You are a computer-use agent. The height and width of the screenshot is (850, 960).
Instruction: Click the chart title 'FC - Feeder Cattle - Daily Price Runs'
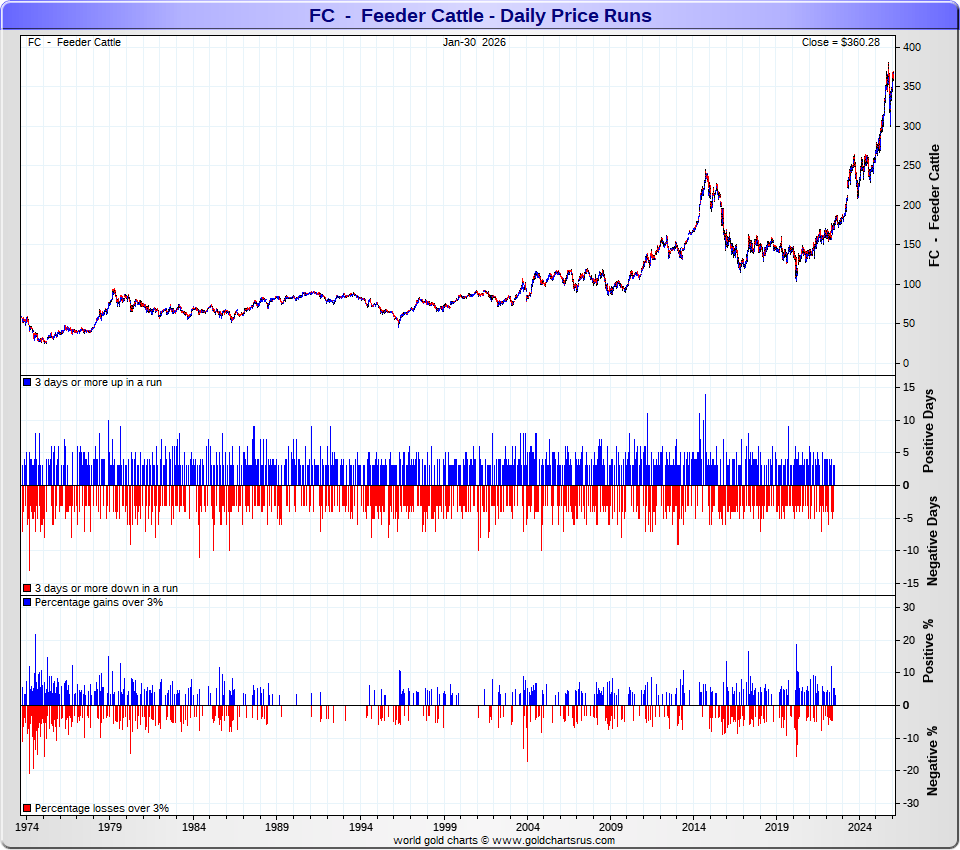tap(480, 15)
